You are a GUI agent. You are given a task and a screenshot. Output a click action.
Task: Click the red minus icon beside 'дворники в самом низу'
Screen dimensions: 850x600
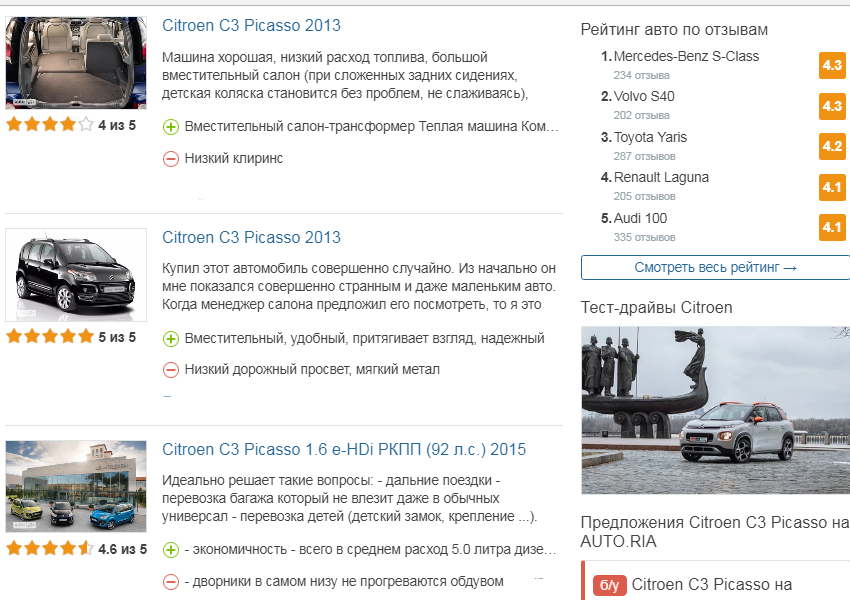(171, 582)
